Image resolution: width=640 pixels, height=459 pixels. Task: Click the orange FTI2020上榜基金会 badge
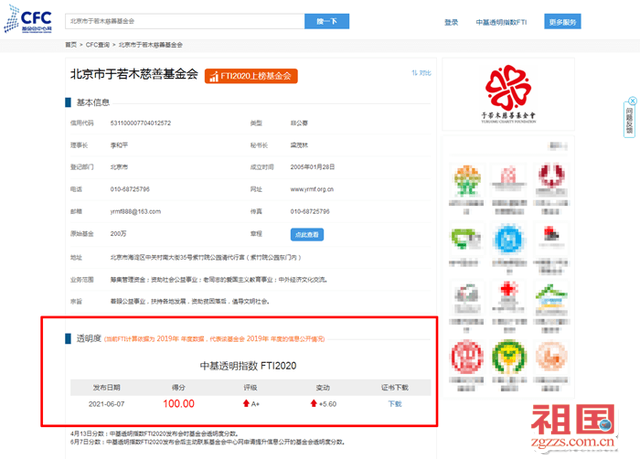[x=251, y=76]
